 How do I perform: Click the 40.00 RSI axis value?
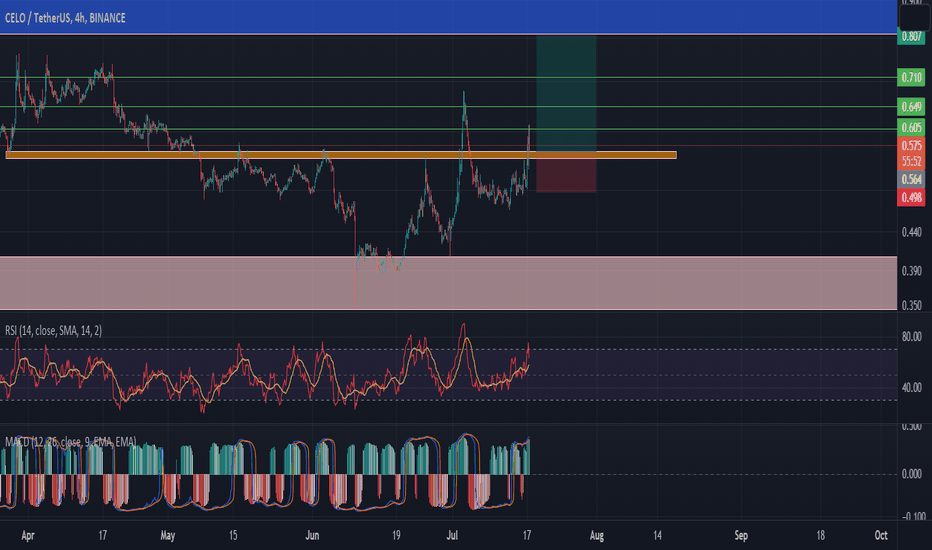[x=911, y=388]
